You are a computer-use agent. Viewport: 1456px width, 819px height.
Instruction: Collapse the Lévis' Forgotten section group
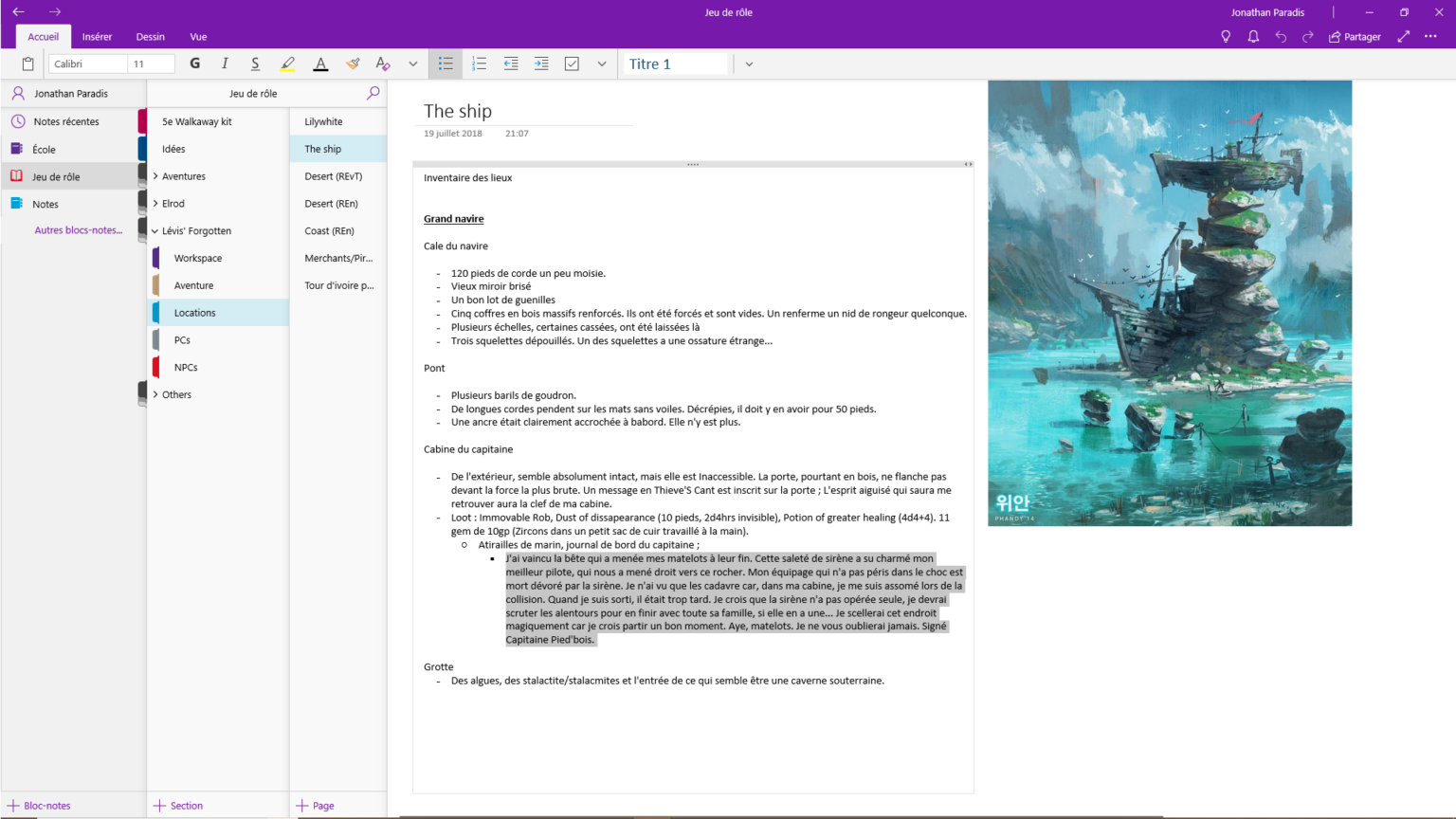[x=155, y=231]
